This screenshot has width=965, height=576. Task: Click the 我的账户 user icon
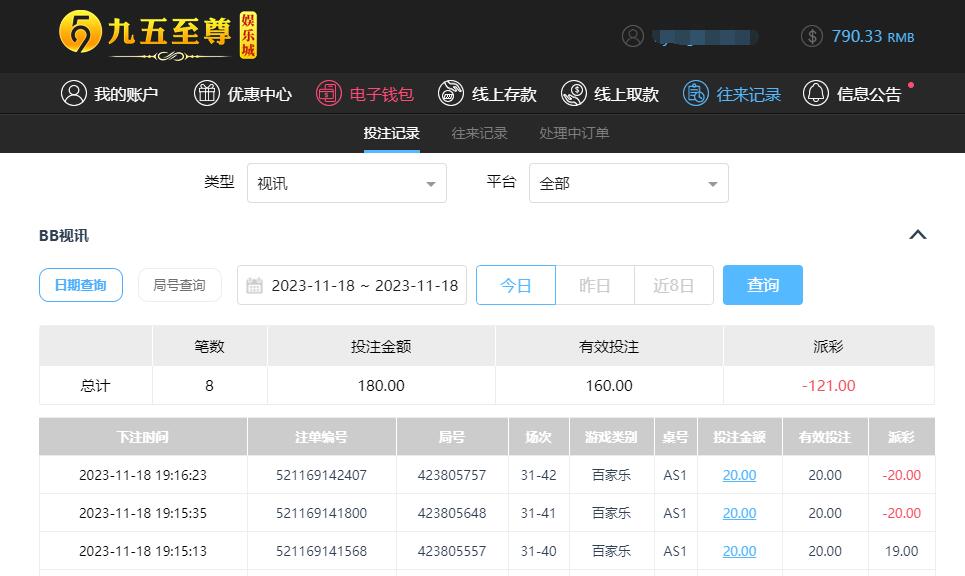[x=73, y=94]
